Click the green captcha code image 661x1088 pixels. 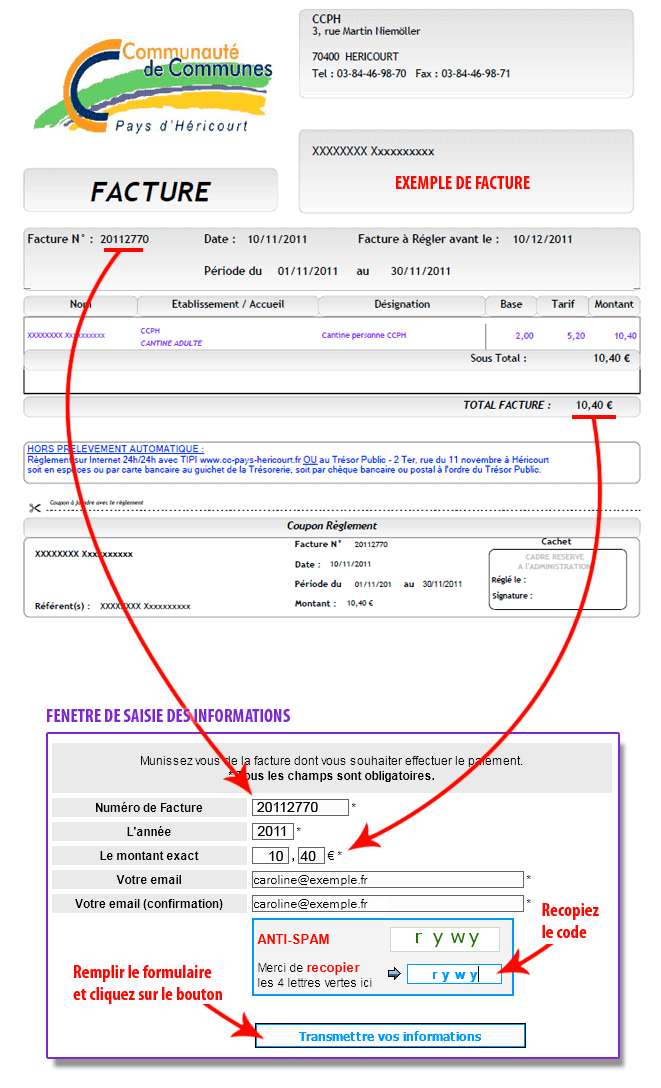445,938
